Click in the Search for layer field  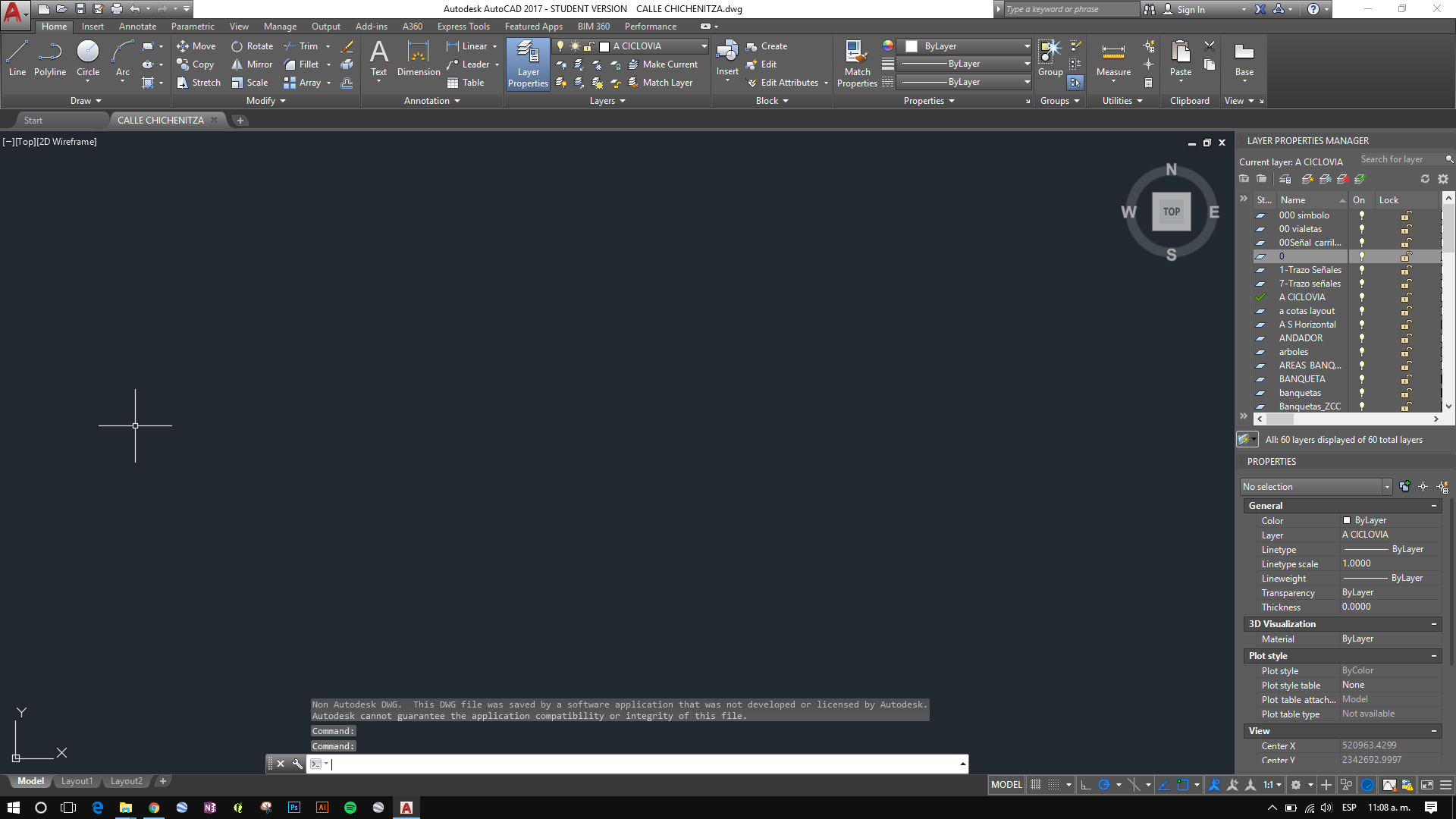pos(1400,159)
